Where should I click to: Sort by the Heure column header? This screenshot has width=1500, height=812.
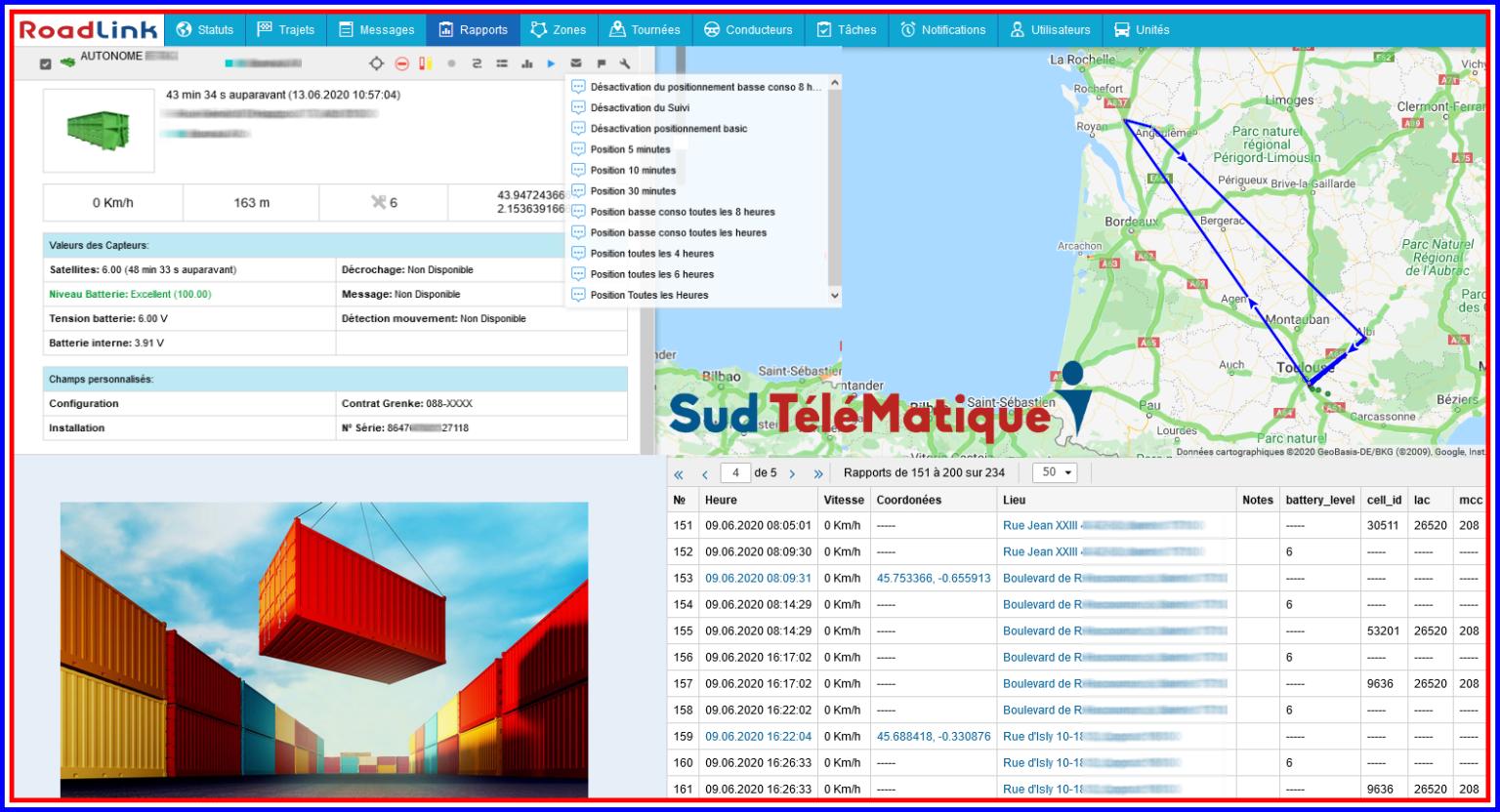(758, 500)
